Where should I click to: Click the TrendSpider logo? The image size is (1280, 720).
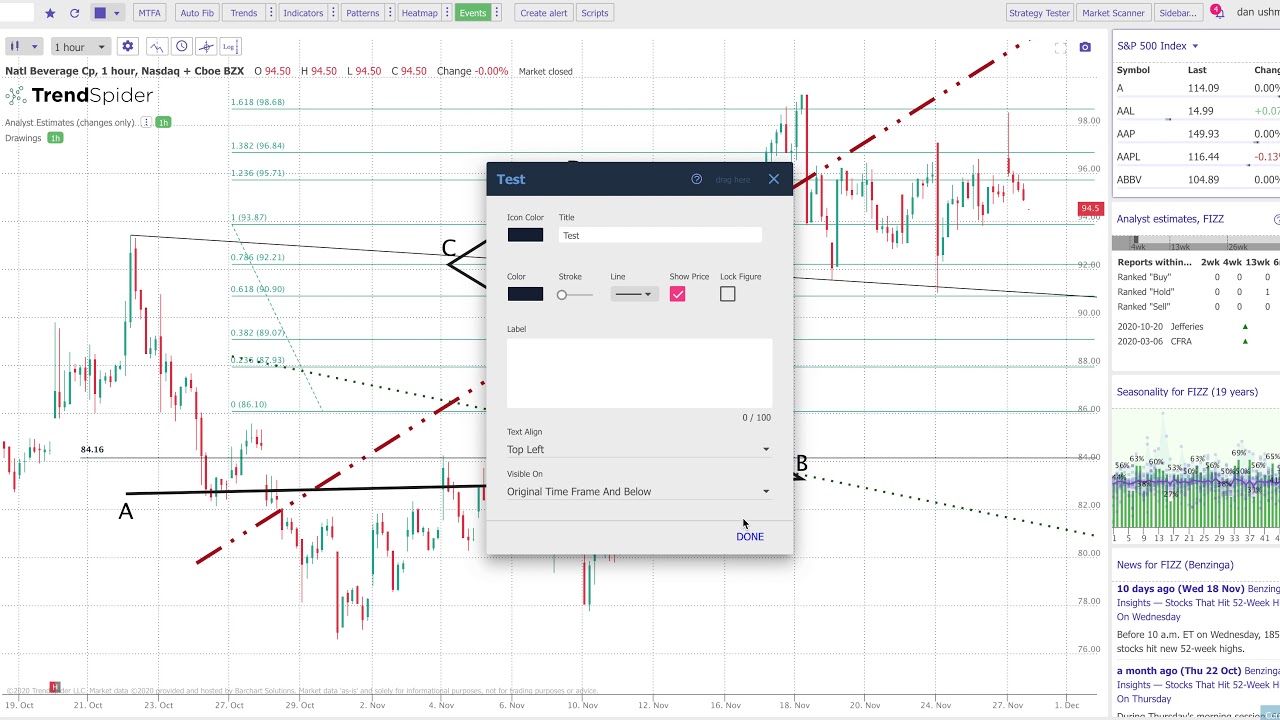[x=79, y=96]
